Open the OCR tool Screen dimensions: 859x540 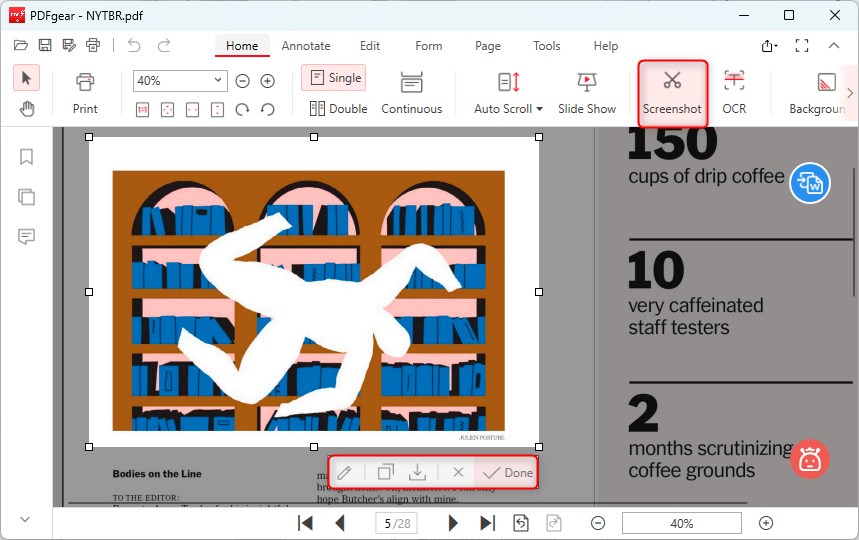pyautogui.click(x=734, y=92)
